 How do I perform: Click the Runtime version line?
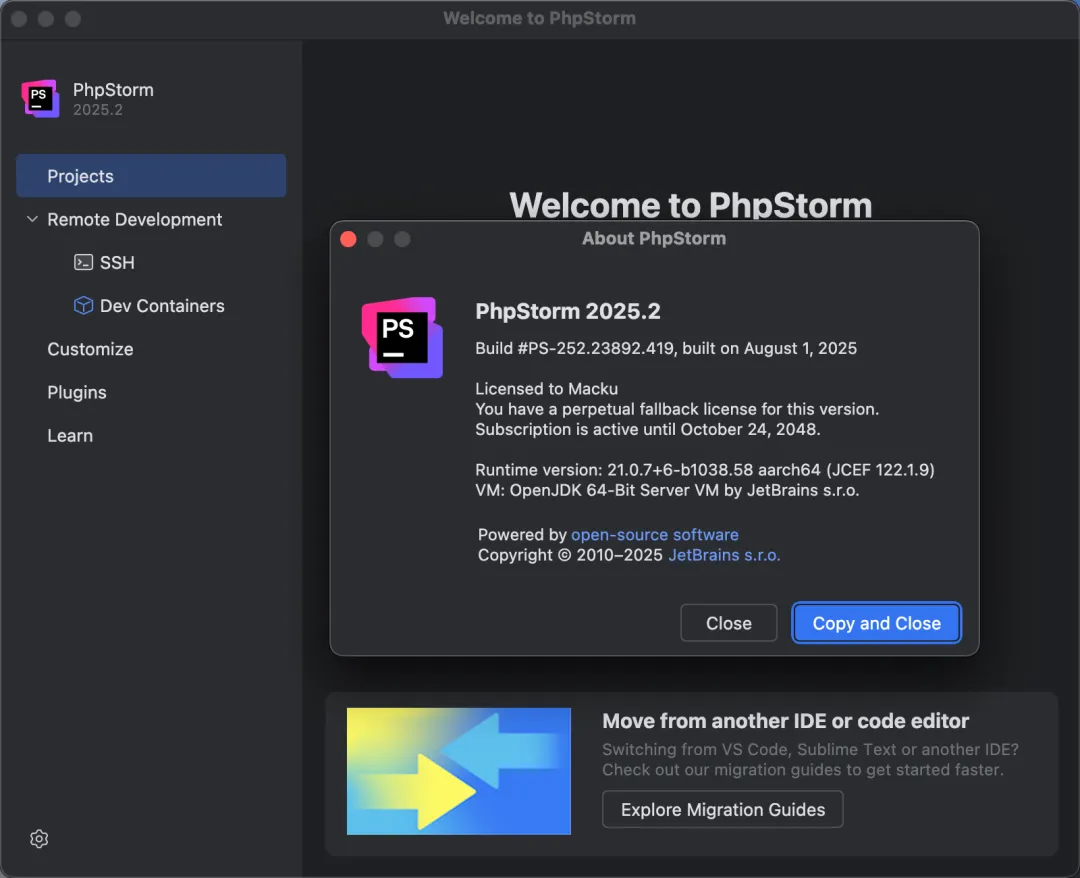tap(705, 470)
